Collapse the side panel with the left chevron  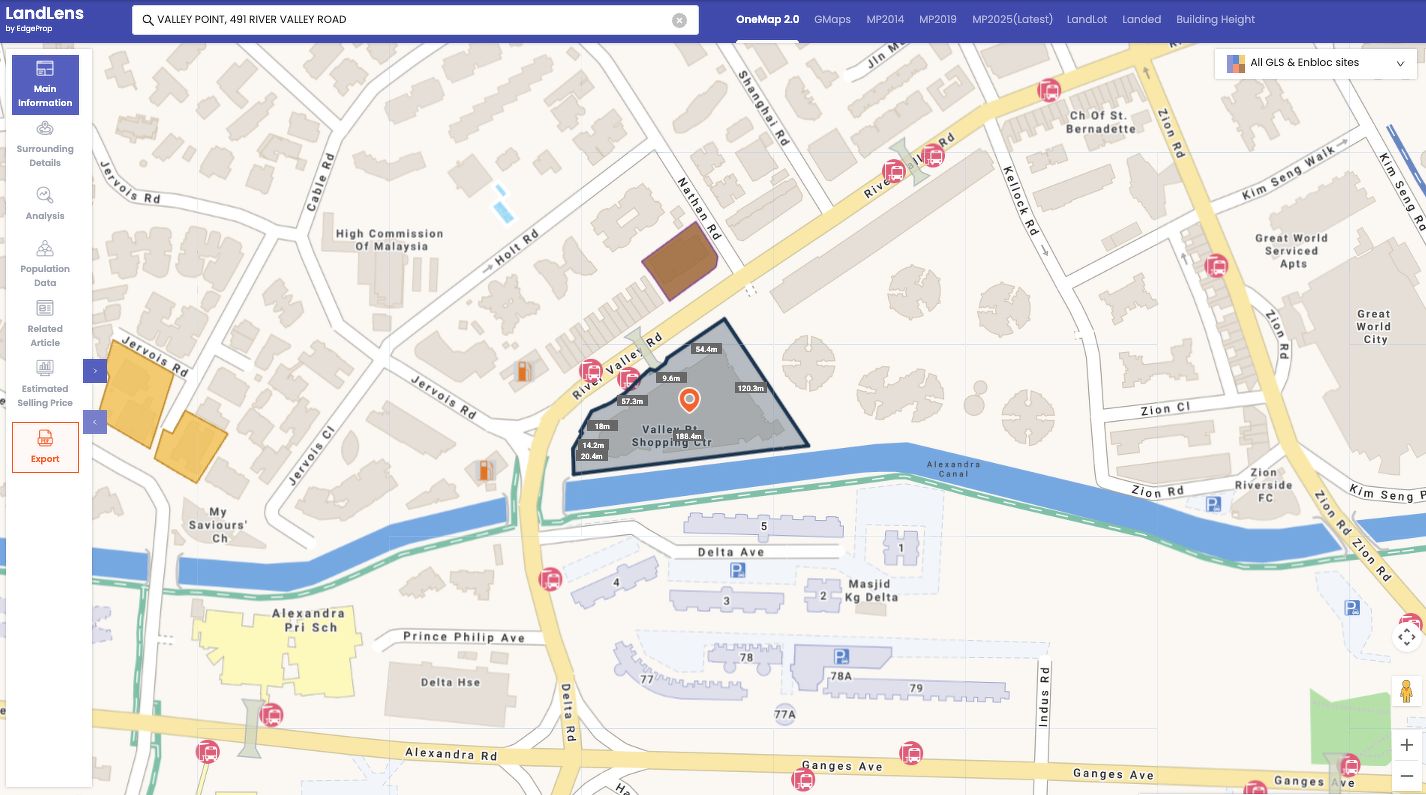click(95, 422)
